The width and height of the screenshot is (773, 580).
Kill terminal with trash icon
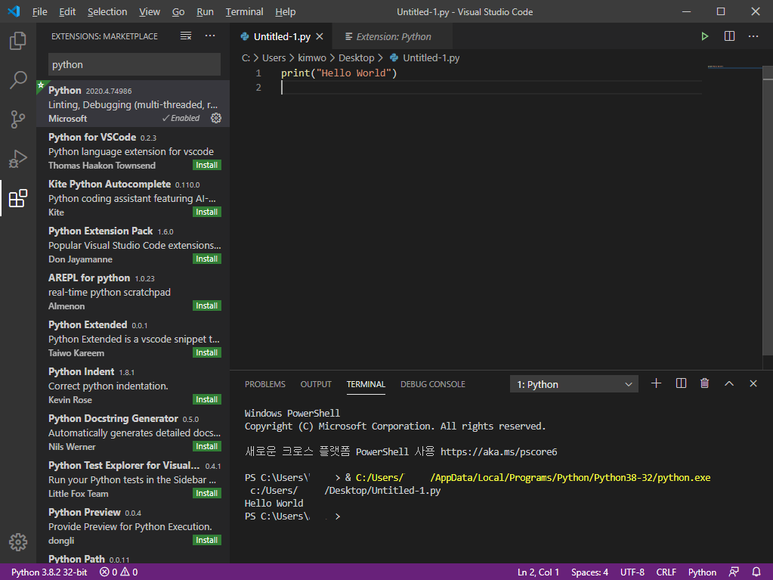pyautogui.click(x=704, y=383)
